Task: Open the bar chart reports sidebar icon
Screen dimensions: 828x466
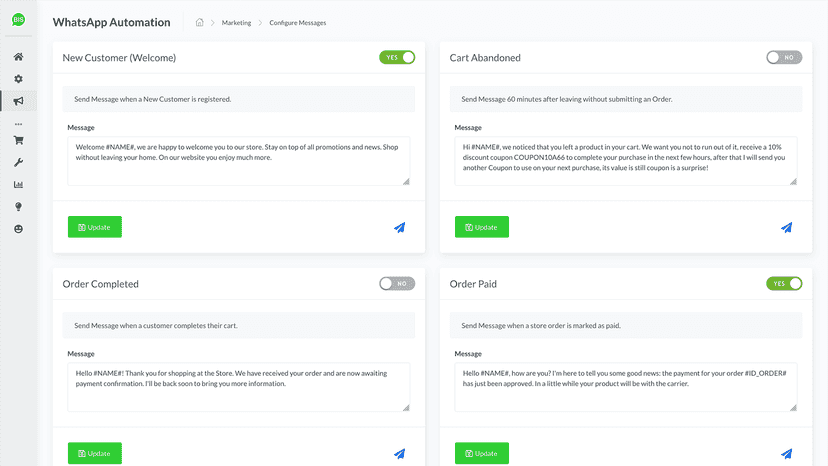Action: click(18, 184)
